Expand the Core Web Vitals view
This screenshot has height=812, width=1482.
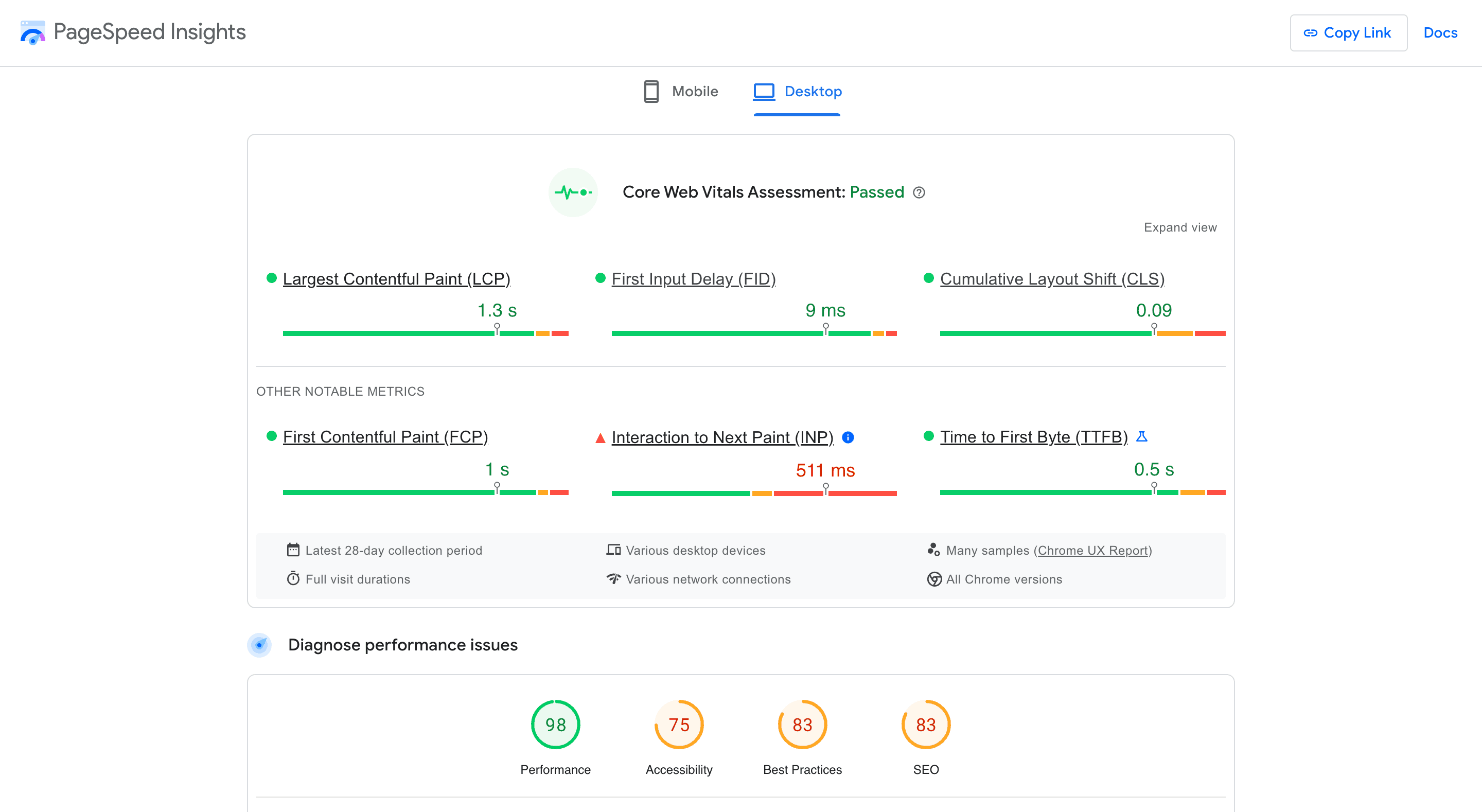[1180, 227]
